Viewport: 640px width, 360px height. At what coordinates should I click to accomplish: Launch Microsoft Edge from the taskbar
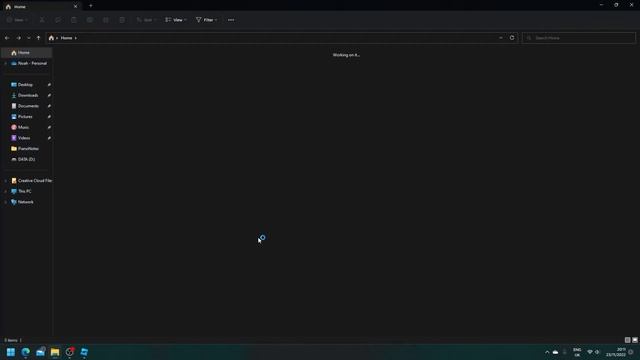(26, 352)
